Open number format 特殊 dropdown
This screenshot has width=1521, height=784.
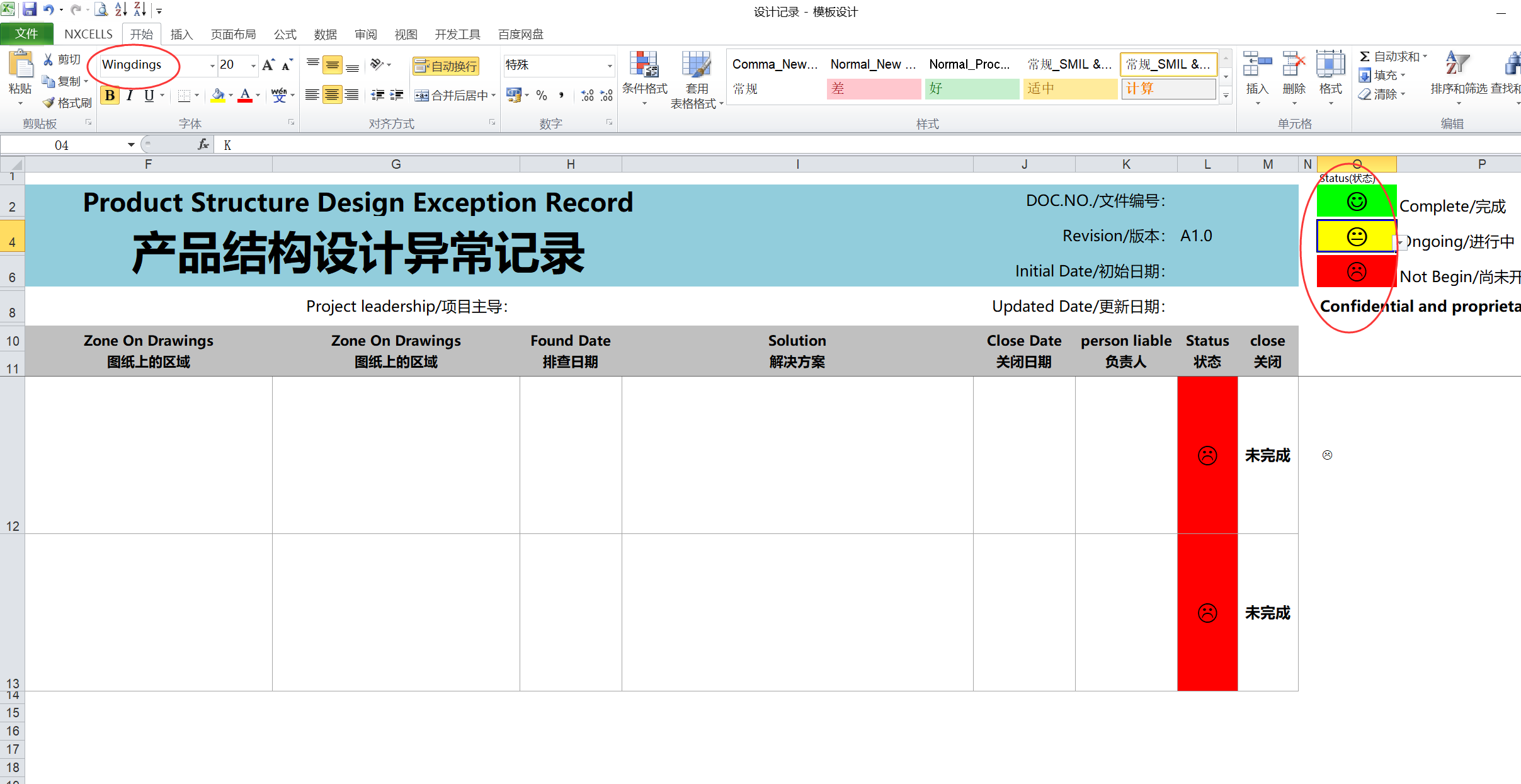click(609, 65)
